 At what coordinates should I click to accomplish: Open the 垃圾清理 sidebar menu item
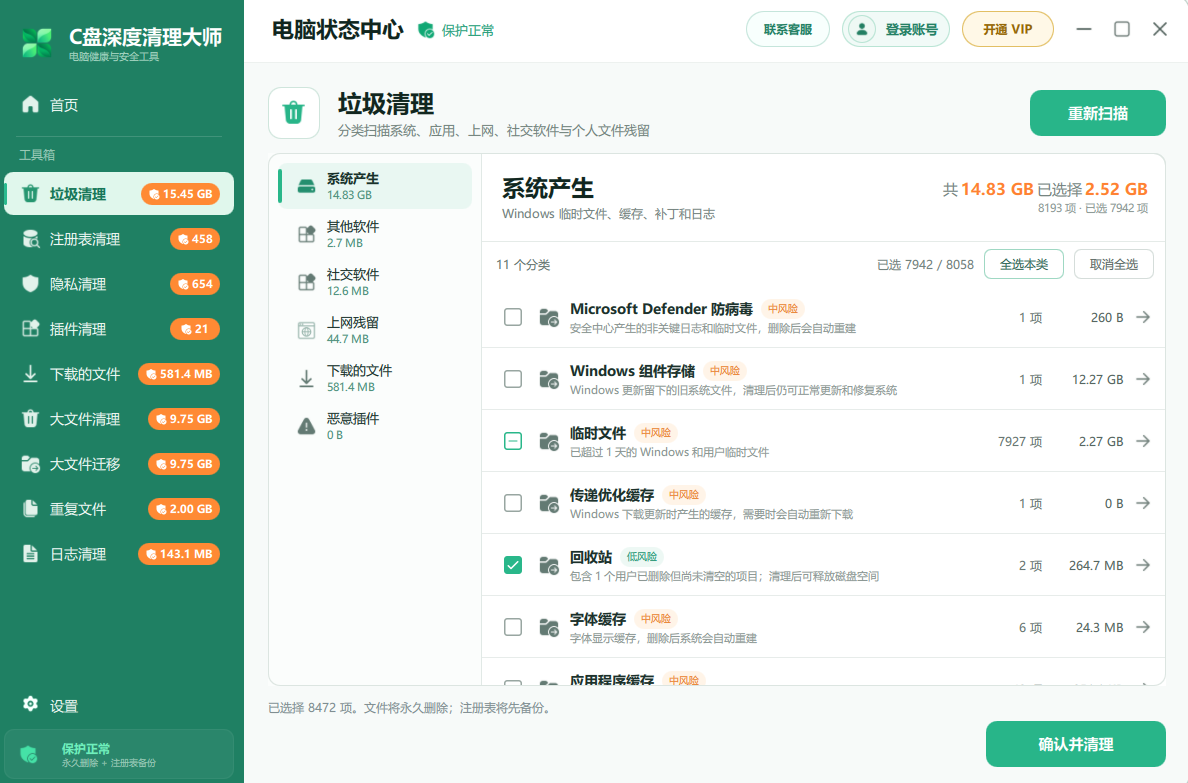(119, 194)
